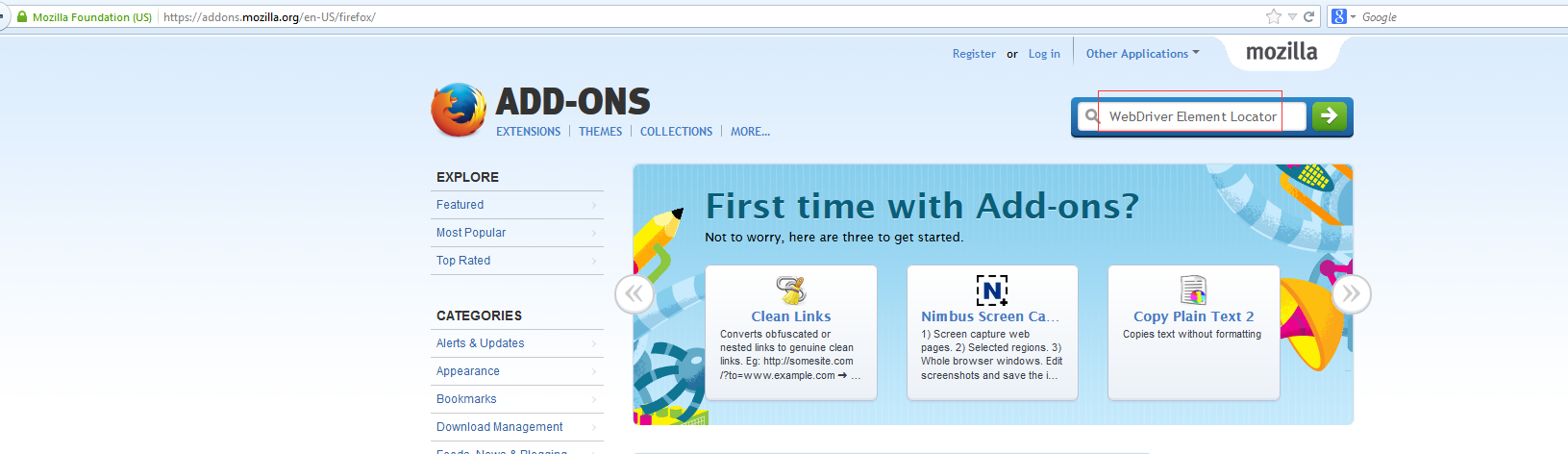Open URL bar history dropdown arrow
This screenshot has width=1568, height=454.
tap(1292, 17)
